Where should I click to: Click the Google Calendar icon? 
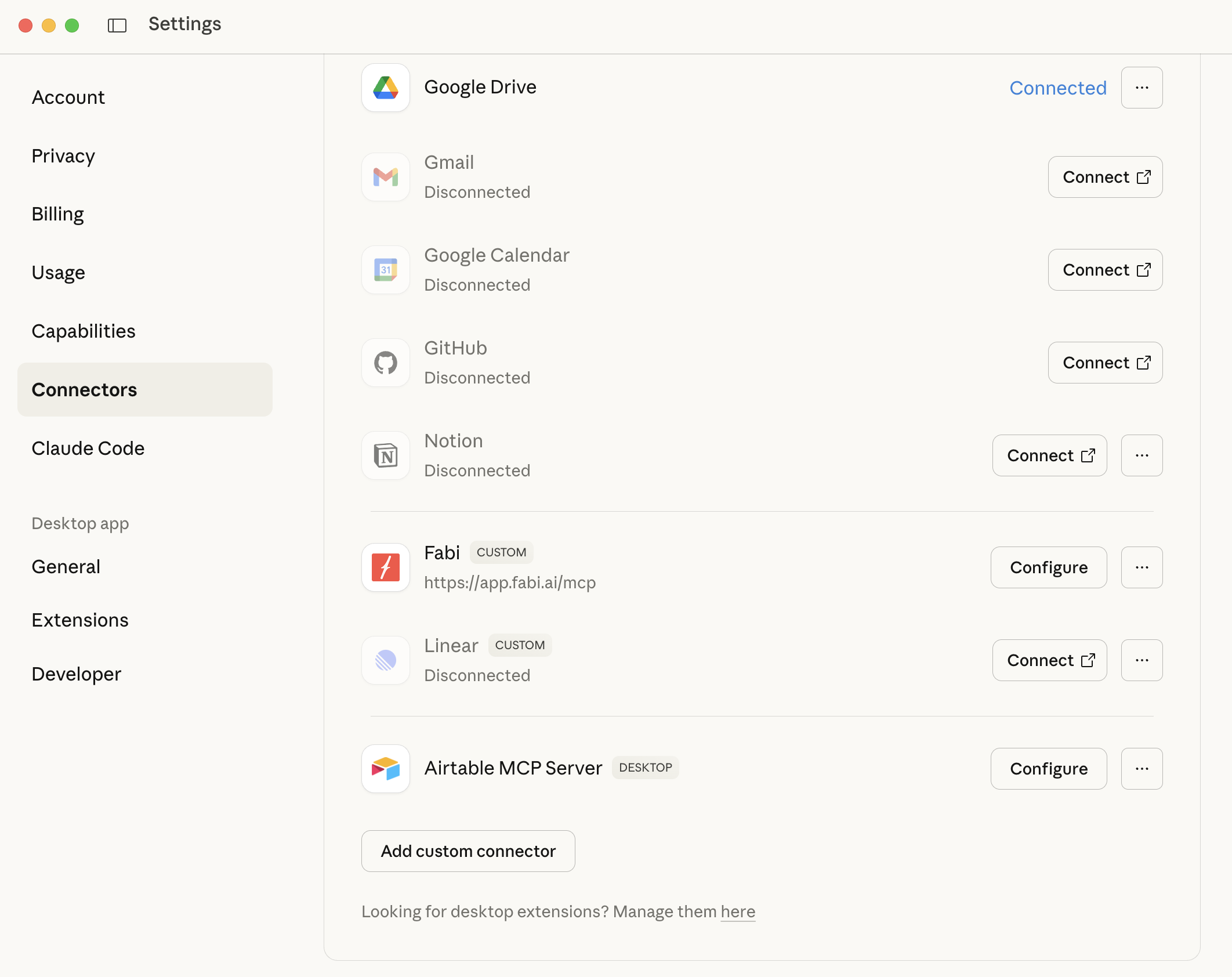[x=386, y=270]
